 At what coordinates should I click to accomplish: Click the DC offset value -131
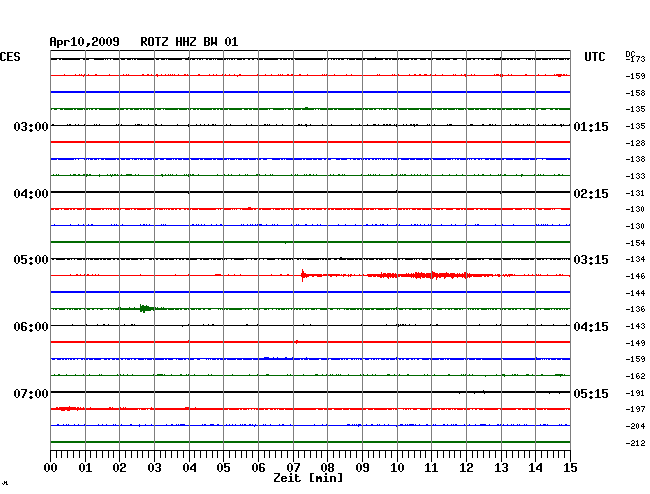click(x=636, y=193)
